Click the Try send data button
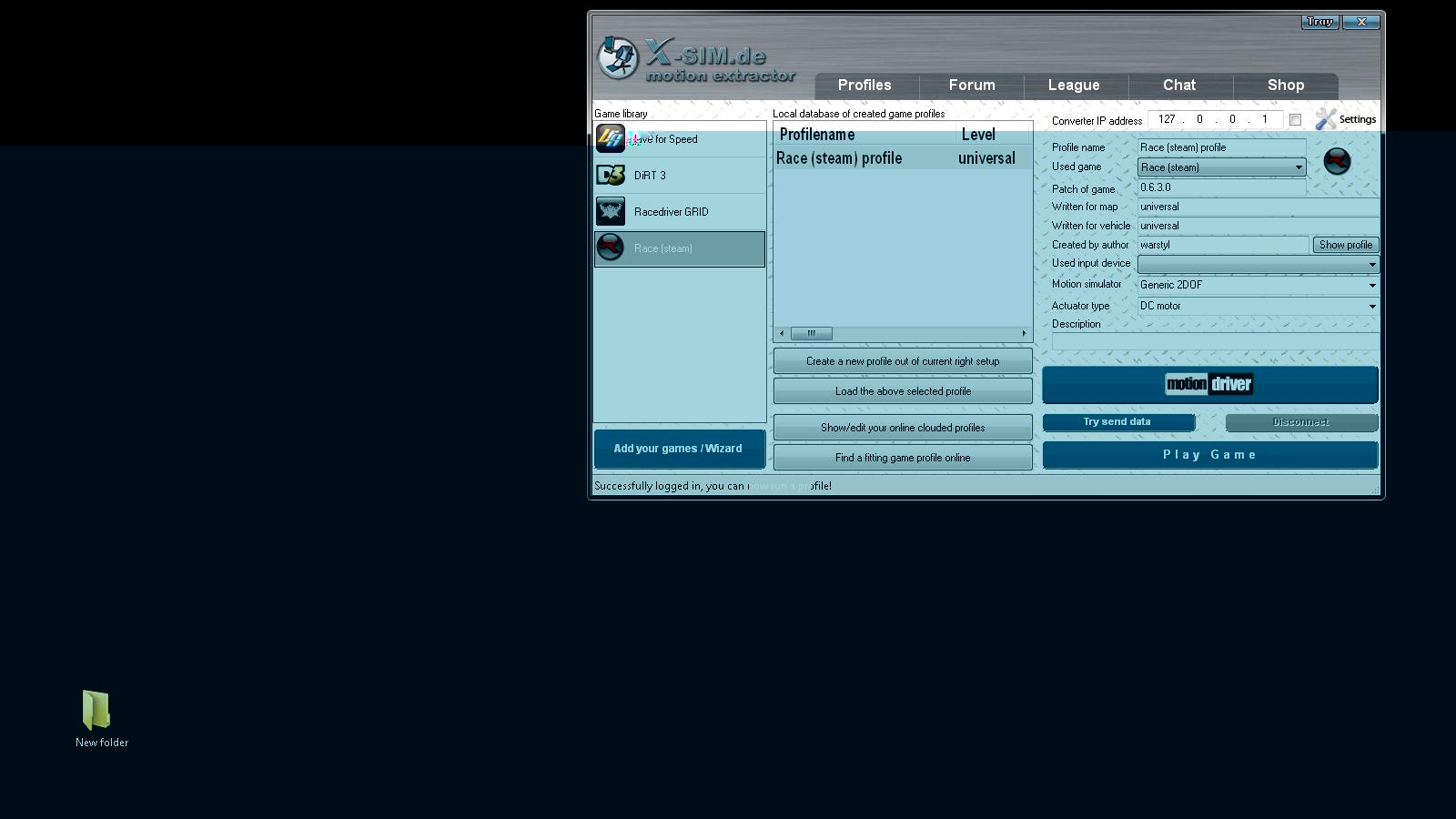Image resolution: width=1456 pixels, height=819 pixels. (1117, 422)
